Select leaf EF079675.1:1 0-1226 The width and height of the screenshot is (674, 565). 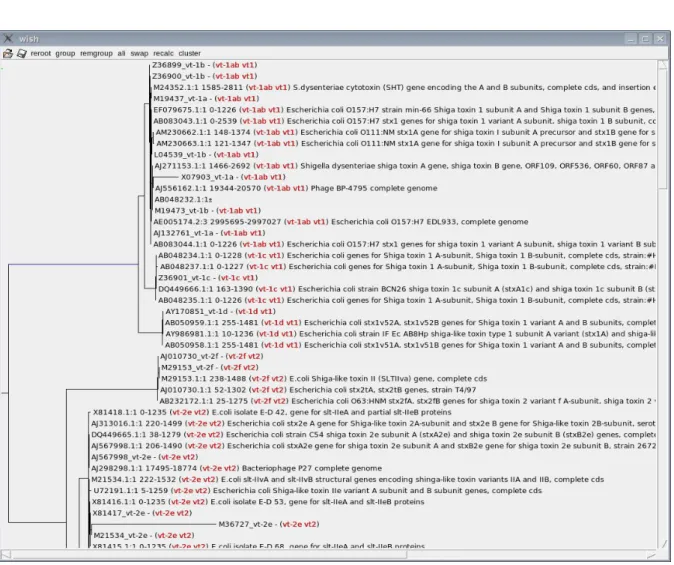(x=195, y=110)
